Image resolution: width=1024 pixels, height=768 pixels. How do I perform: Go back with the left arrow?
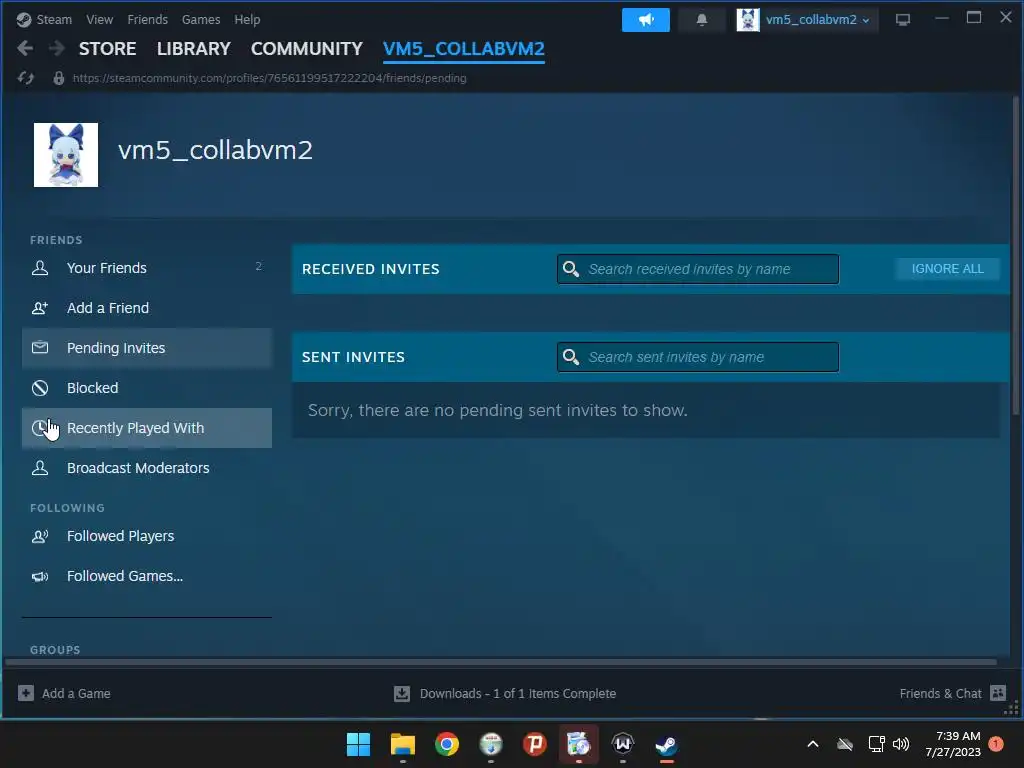25,48
